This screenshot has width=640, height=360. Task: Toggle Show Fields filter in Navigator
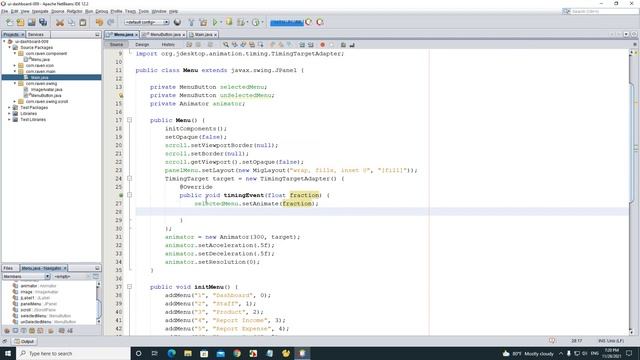coord(16,331)
